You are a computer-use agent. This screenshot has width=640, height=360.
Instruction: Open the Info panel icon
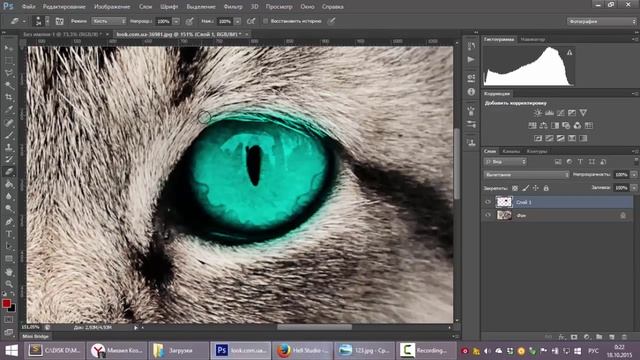[x=471, y=92]
